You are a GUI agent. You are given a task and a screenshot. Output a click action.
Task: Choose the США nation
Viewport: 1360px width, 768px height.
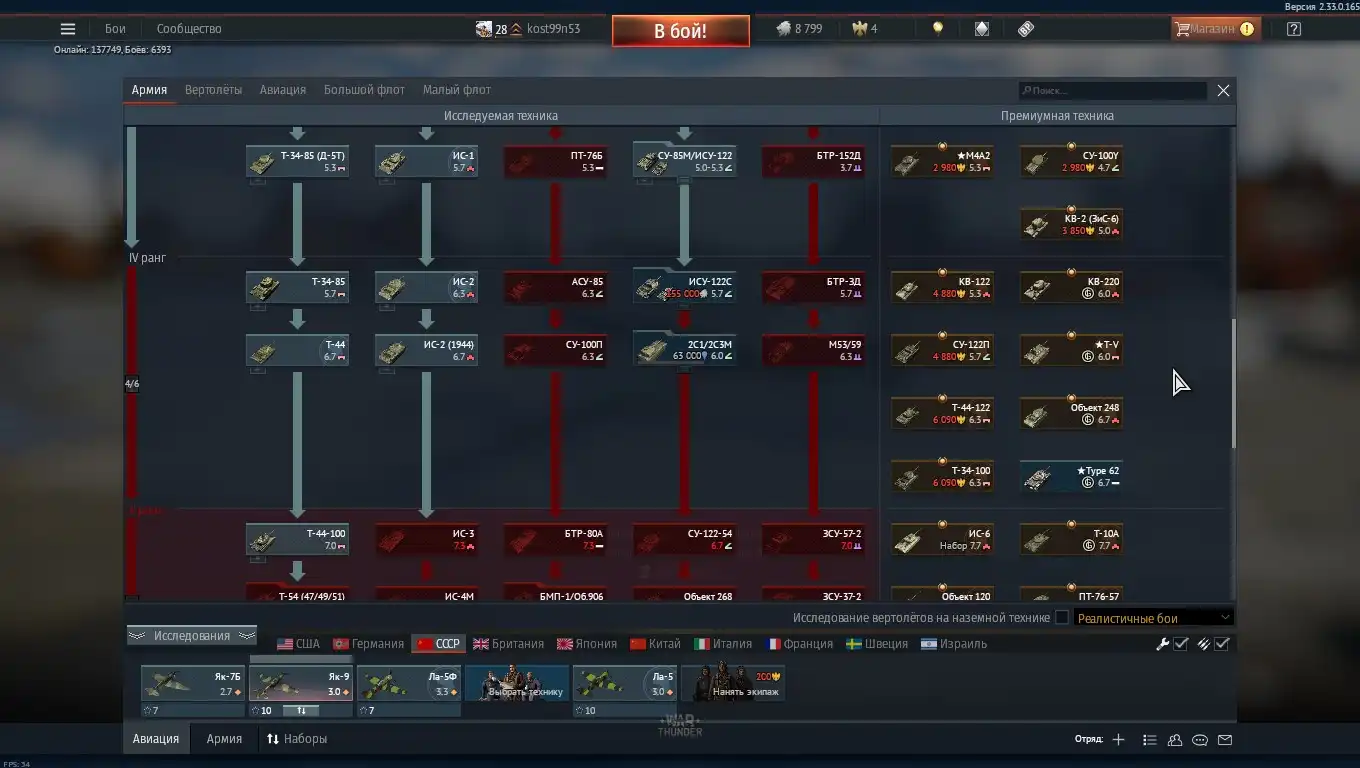[x=298, y=644]
